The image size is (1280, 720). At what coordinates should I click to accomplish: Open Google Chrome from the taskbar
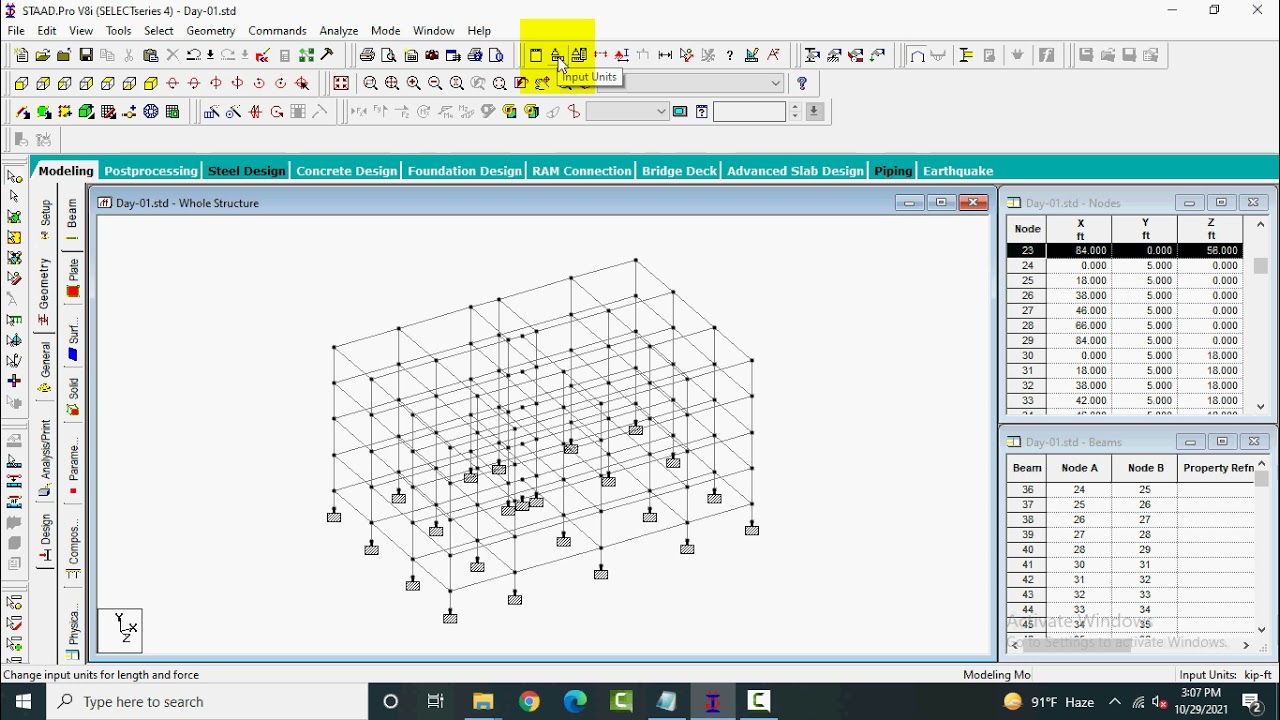tap(529, 702)
